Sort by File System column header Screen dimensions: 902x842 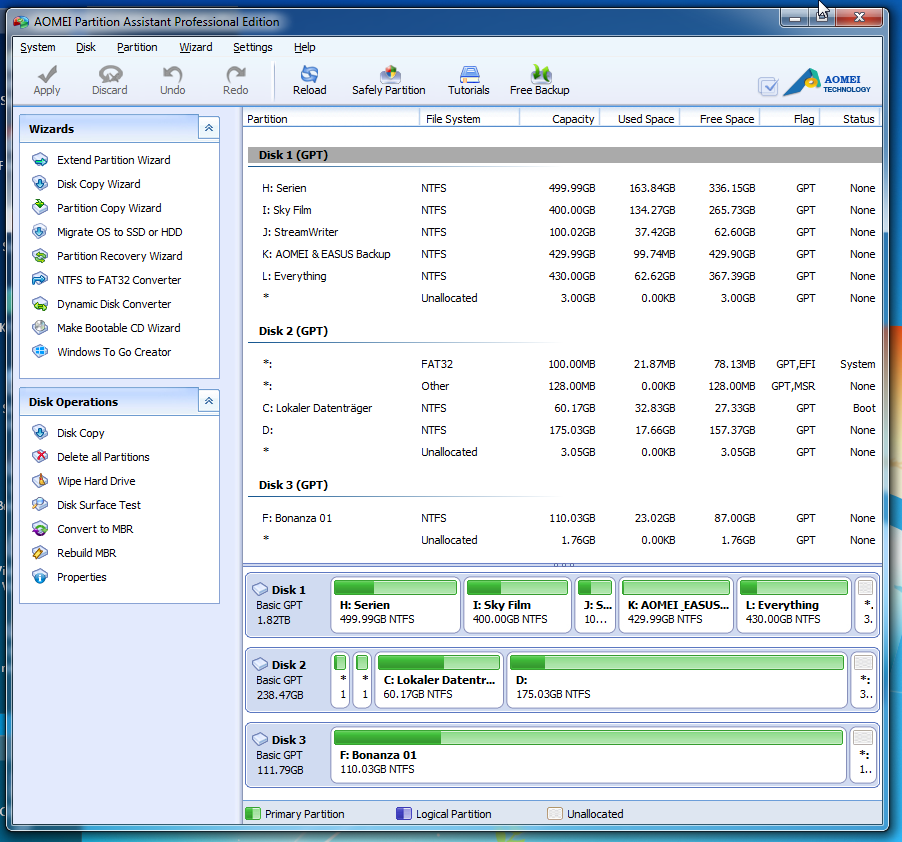[x=469, y=118]
